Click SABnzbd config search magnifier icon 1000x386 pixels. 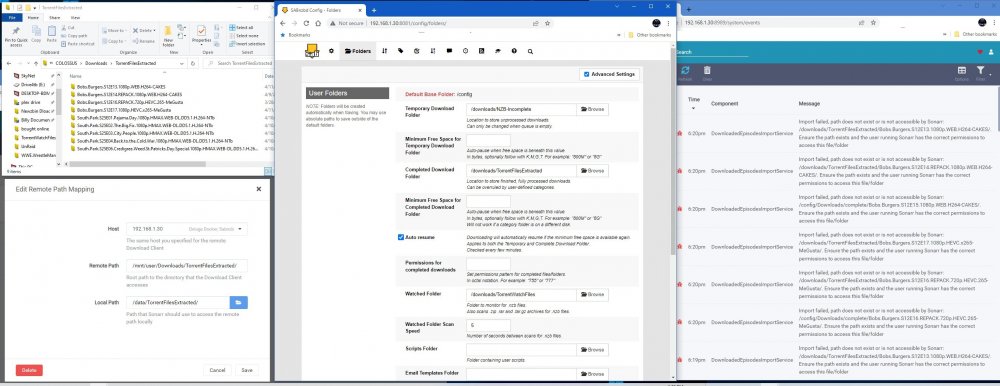(530, 51)
